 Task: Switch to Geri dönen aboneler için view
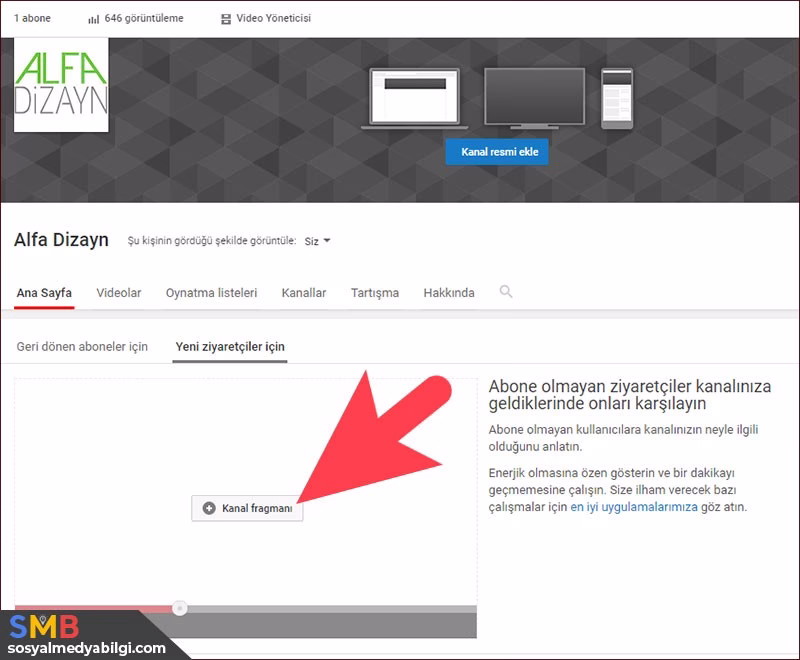point(80,345)
